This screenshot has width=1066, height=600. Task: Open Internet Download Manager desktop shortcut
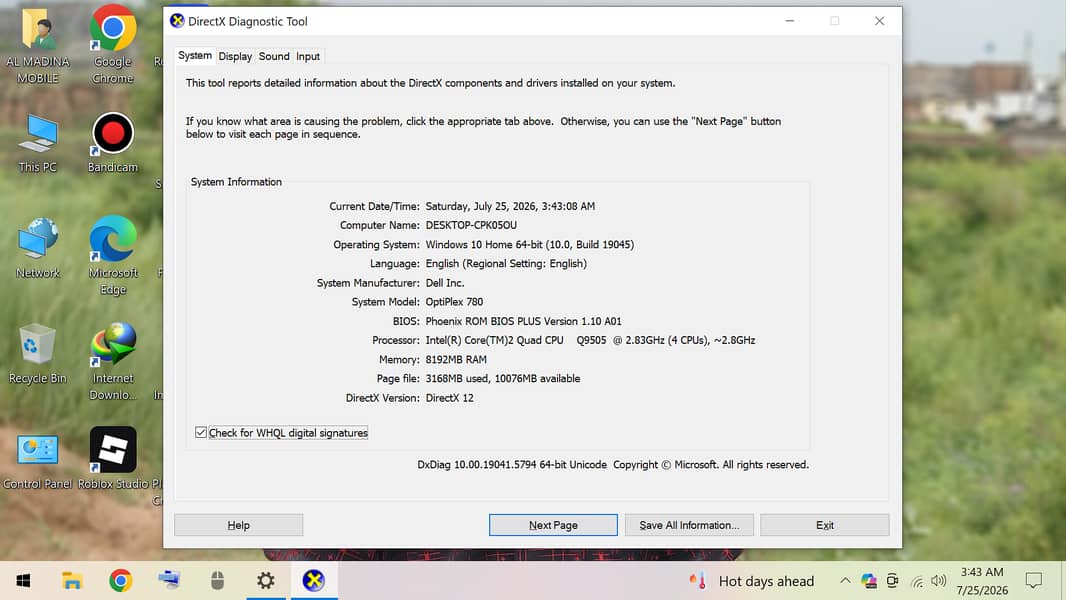(113, 361)
